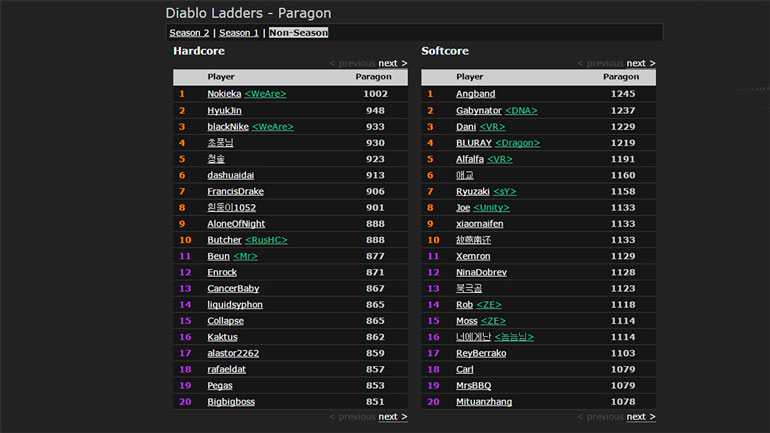Screen dimensions: 770x433
Task: Open player ReyBerrako's profile
Action: (481, 353)
